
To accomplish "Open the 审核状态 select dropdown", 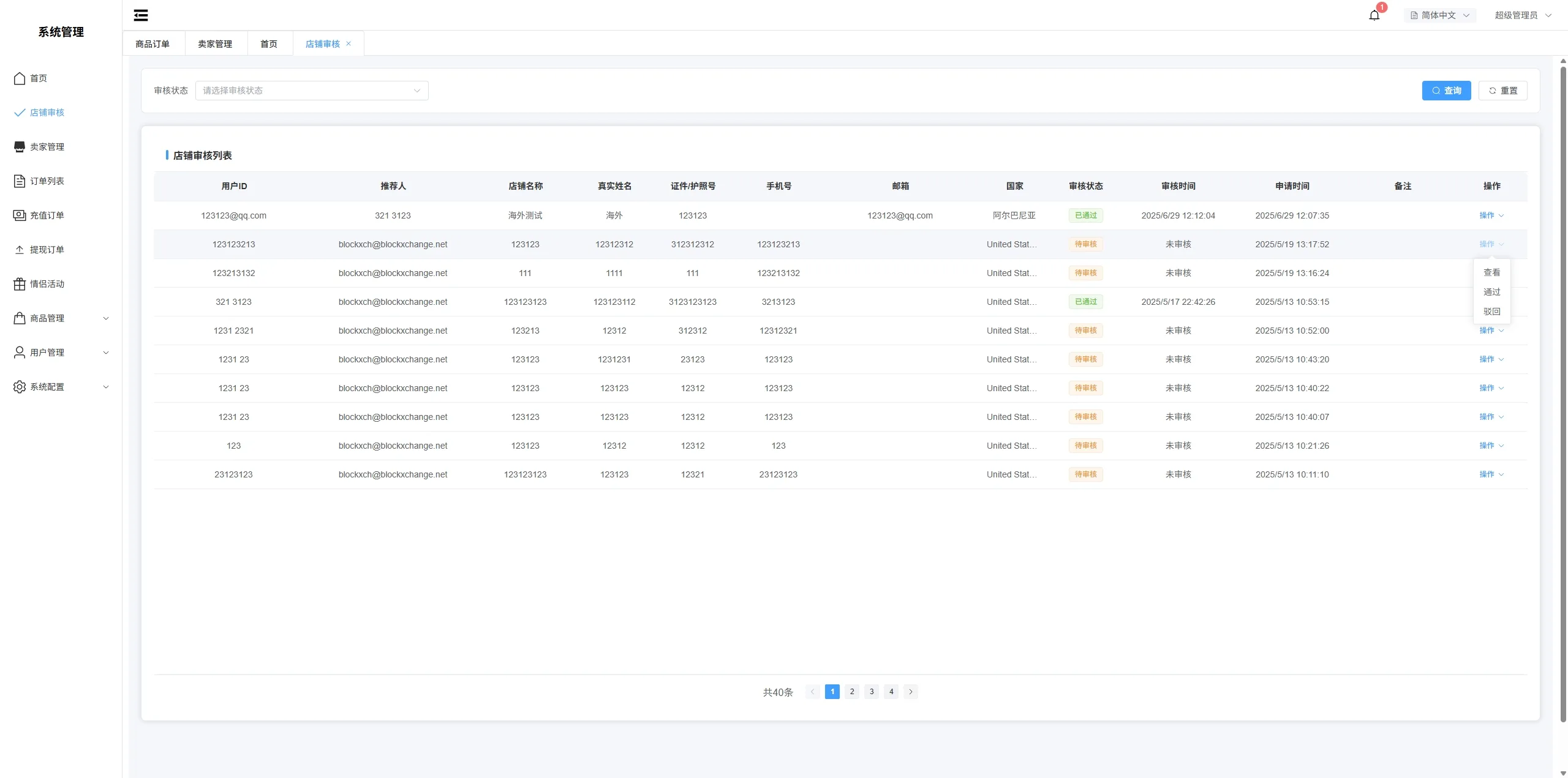I will pyautogui.click(x=312, y=91).
